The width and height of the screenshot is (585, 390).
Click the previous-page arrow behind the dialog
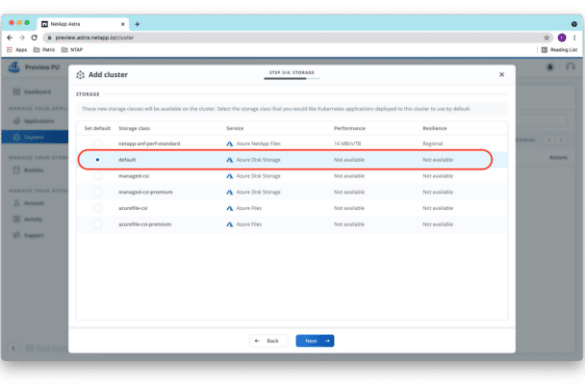(549, 140)
